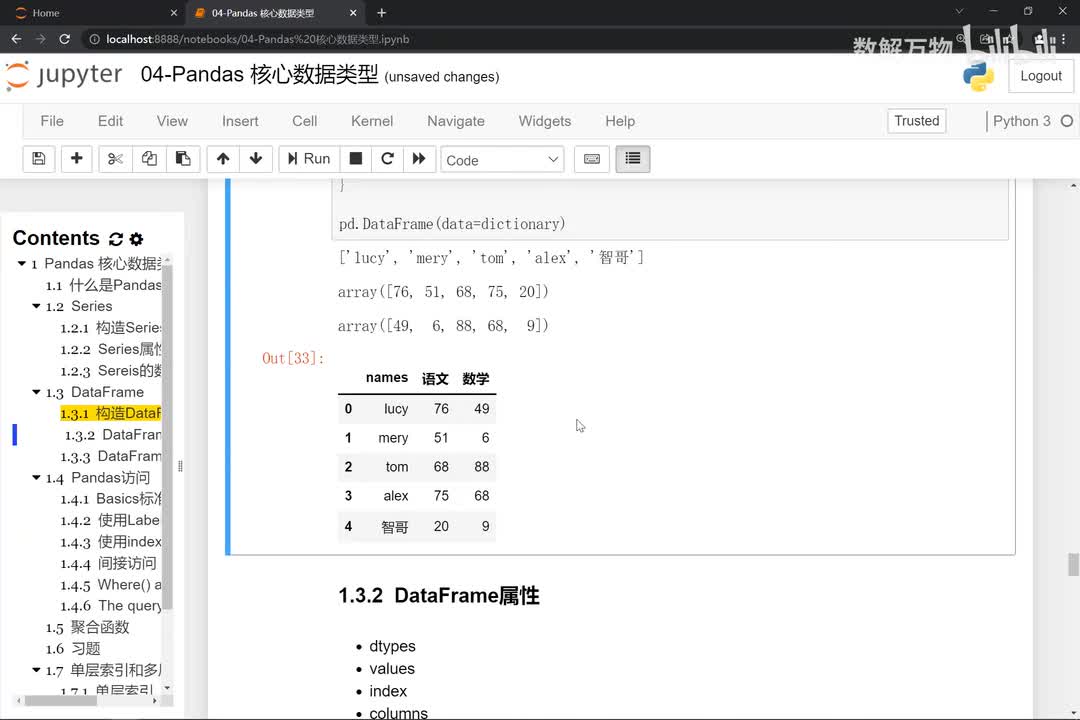The height and width of the screenshot is (720, 1080).
Task: Click the Logout button
Action: 1041,76
